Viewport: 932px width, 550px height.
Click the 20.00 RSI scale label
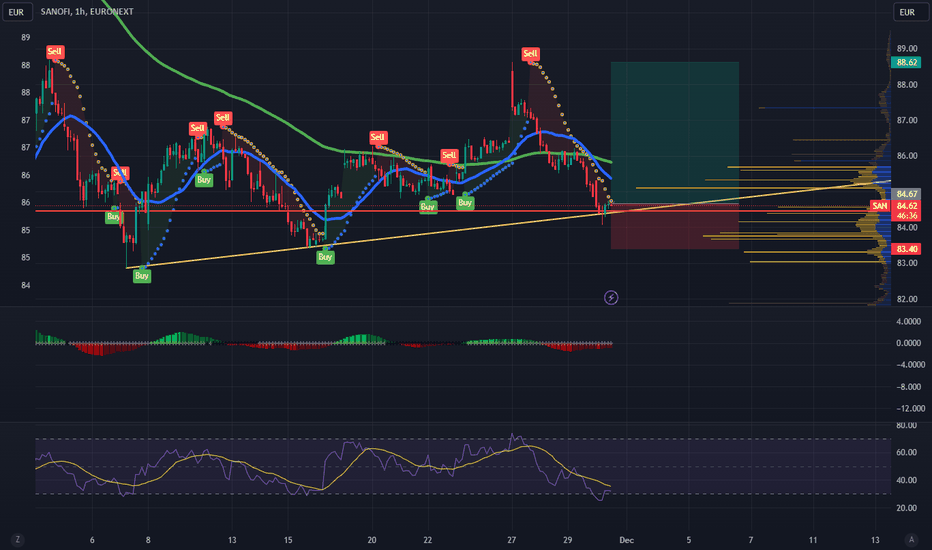(906, 508)
